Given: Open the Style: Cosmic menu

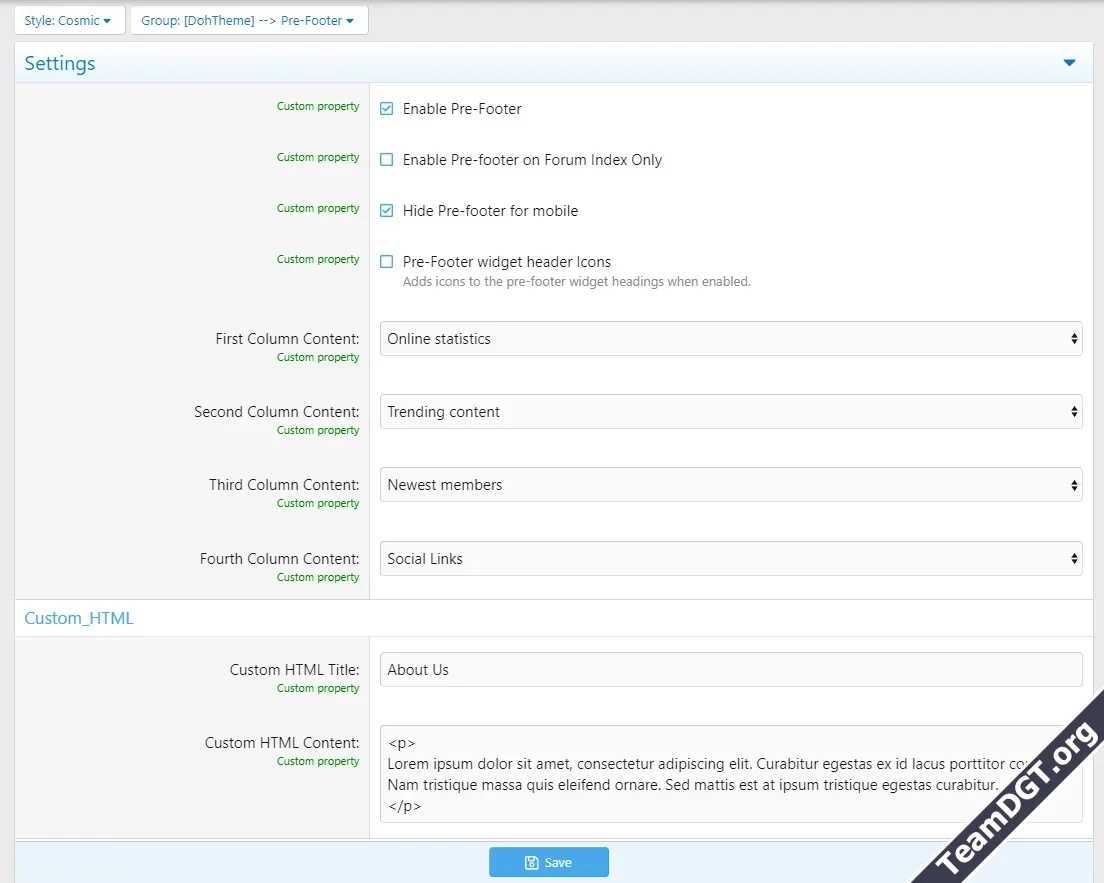Looking at the screenshot, I should pyautogui.click(x=68, y=21).
